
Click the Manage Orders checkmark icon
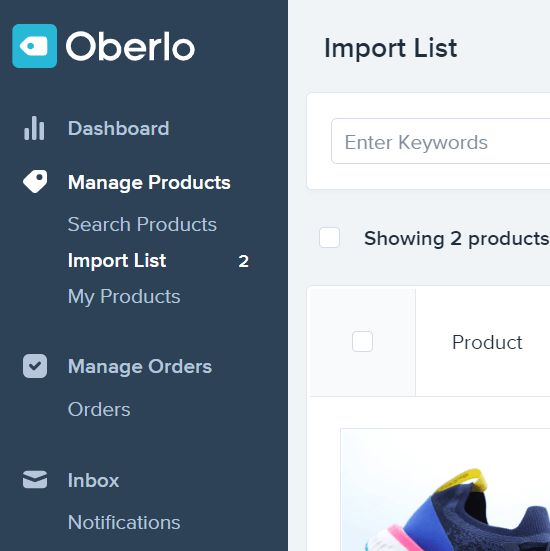[35, 366]
